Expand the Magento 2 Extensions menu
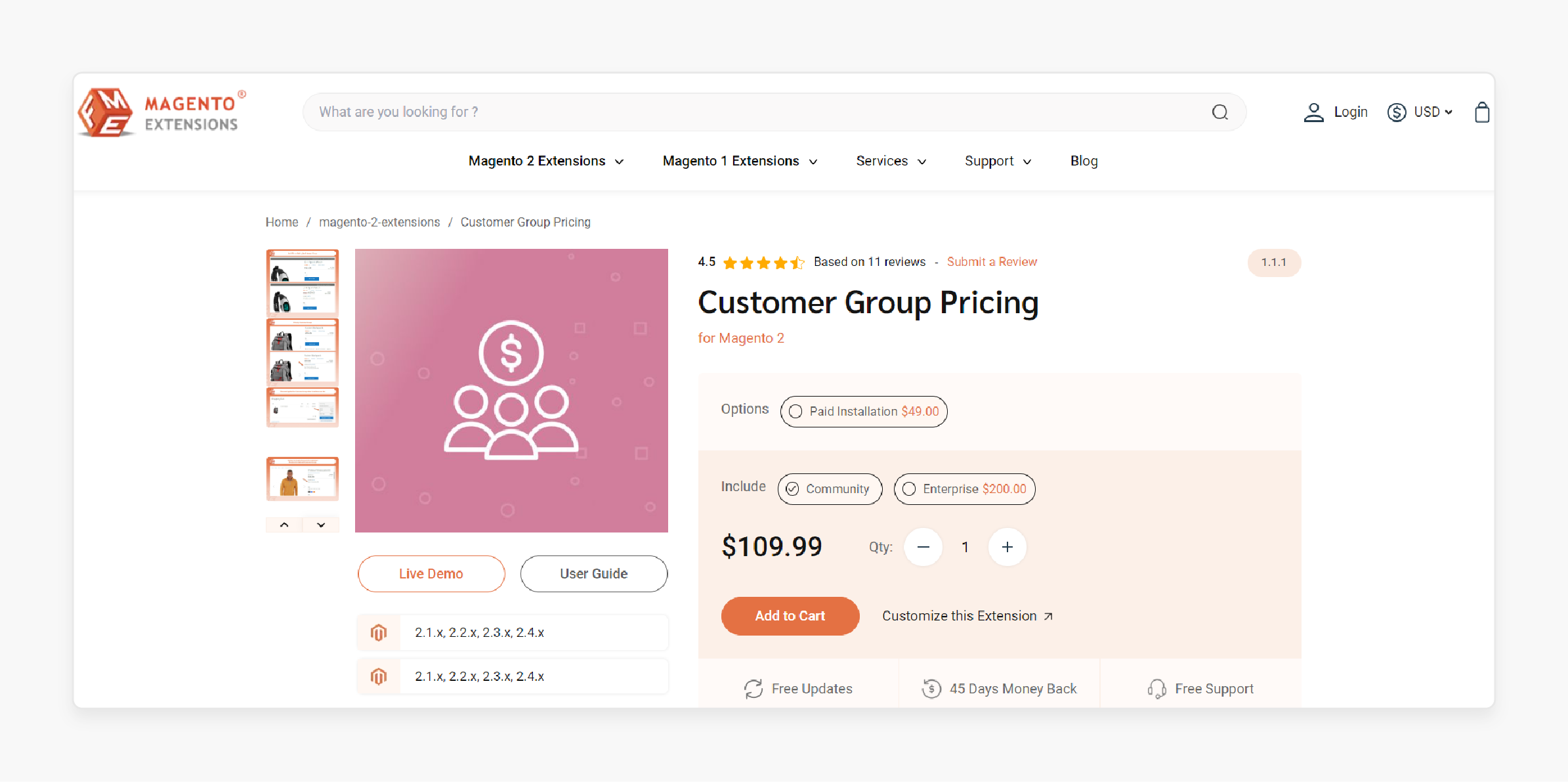The height and width of the screenshot is (782, 1568). click(x=546, y=161)
